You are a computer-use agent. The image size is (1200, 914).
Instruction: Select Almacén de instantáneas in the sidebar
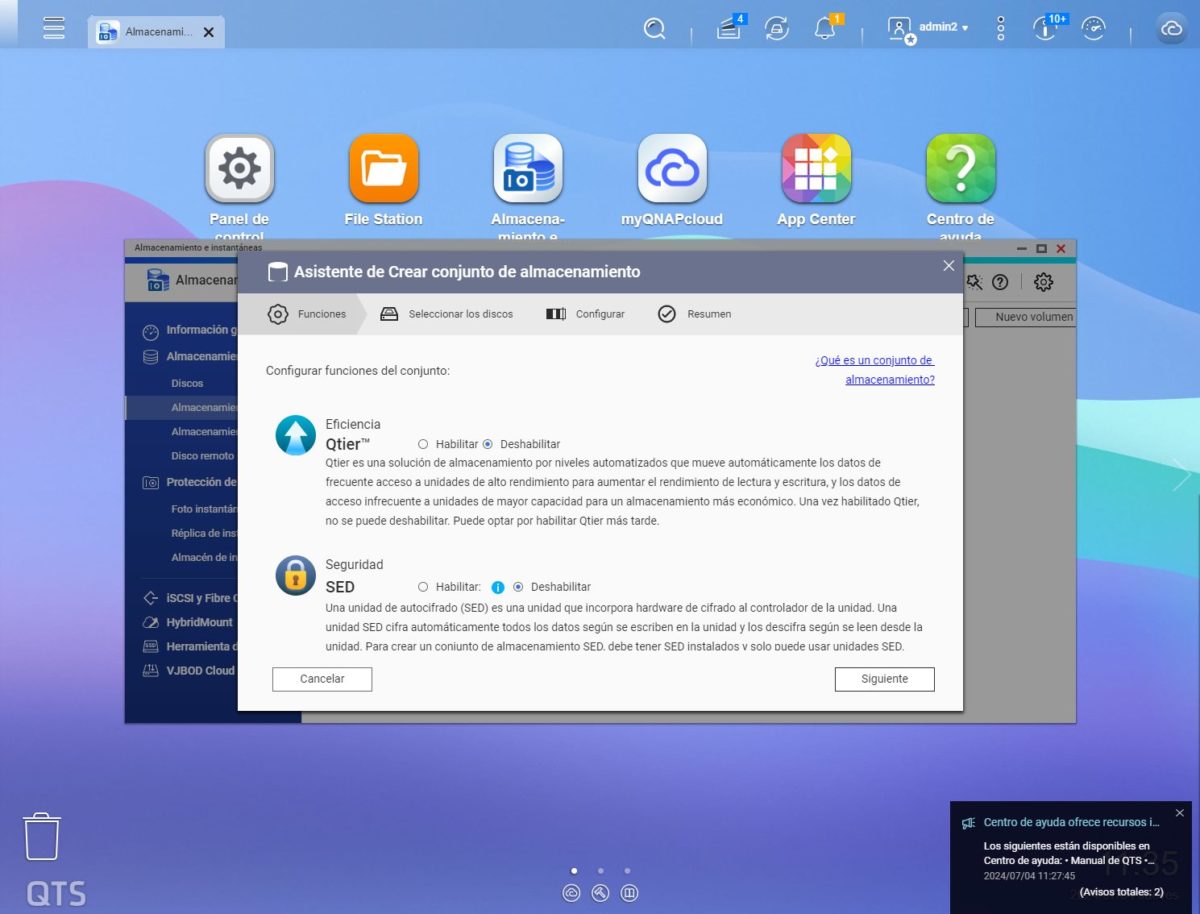point(204,557)
